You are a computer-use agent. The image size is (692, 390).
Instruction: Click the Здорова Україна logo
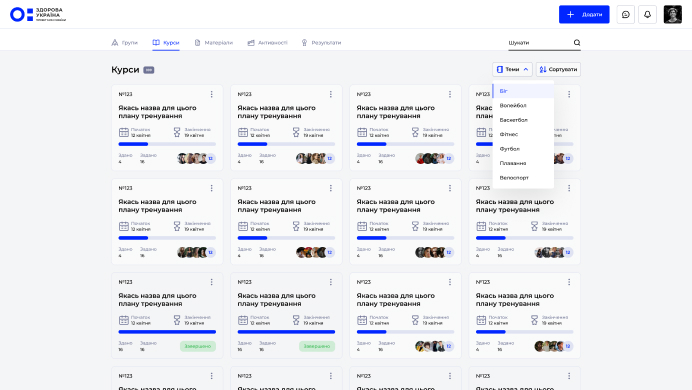coord(38,14)
